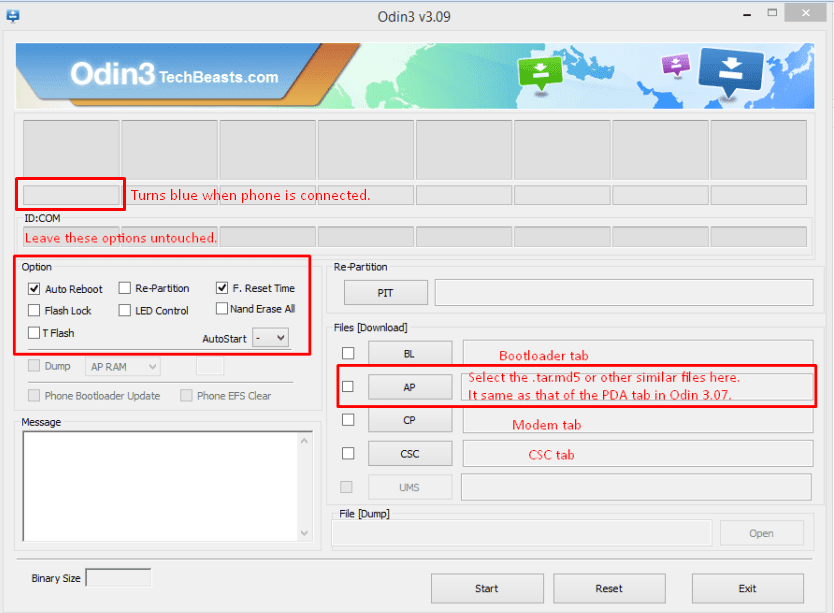The image size is (834, 613).
Task: Click the AP file button
Action: pyautogui.click(x=410, y=387)
